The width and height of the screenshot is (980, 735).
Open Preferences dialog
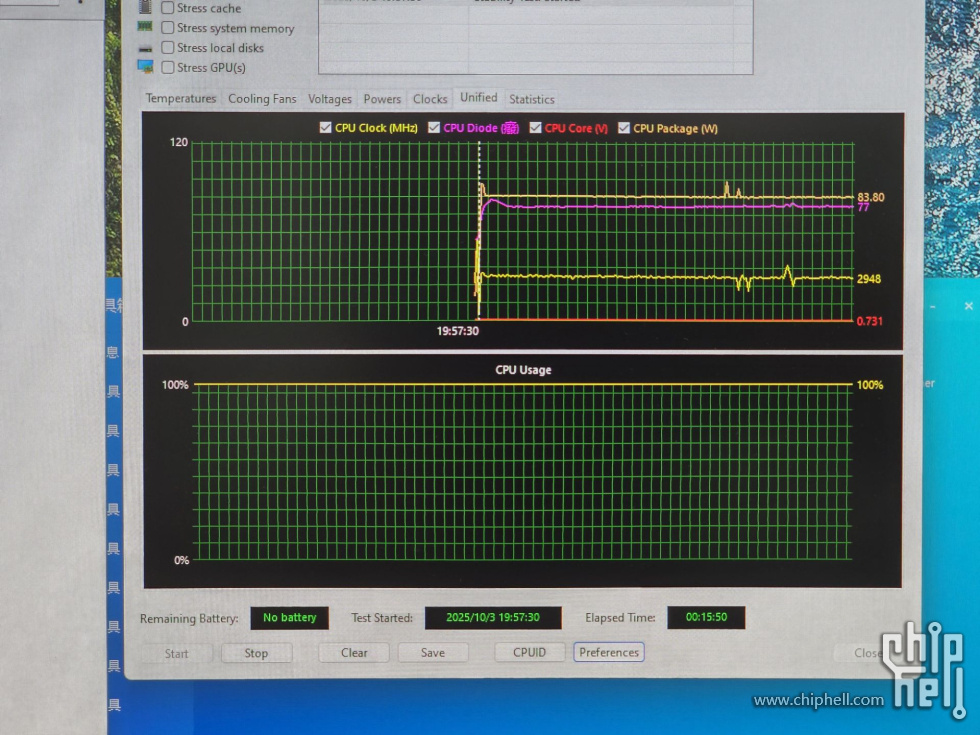609,652
